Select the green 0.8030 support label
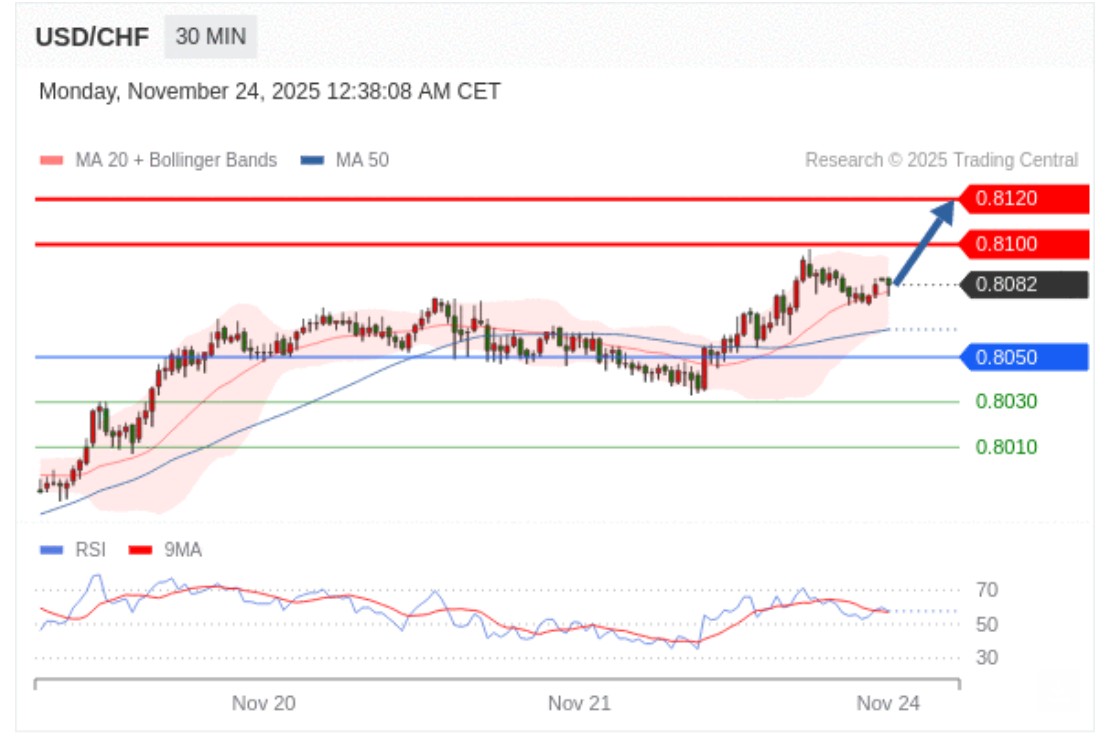 point(1006,402)
